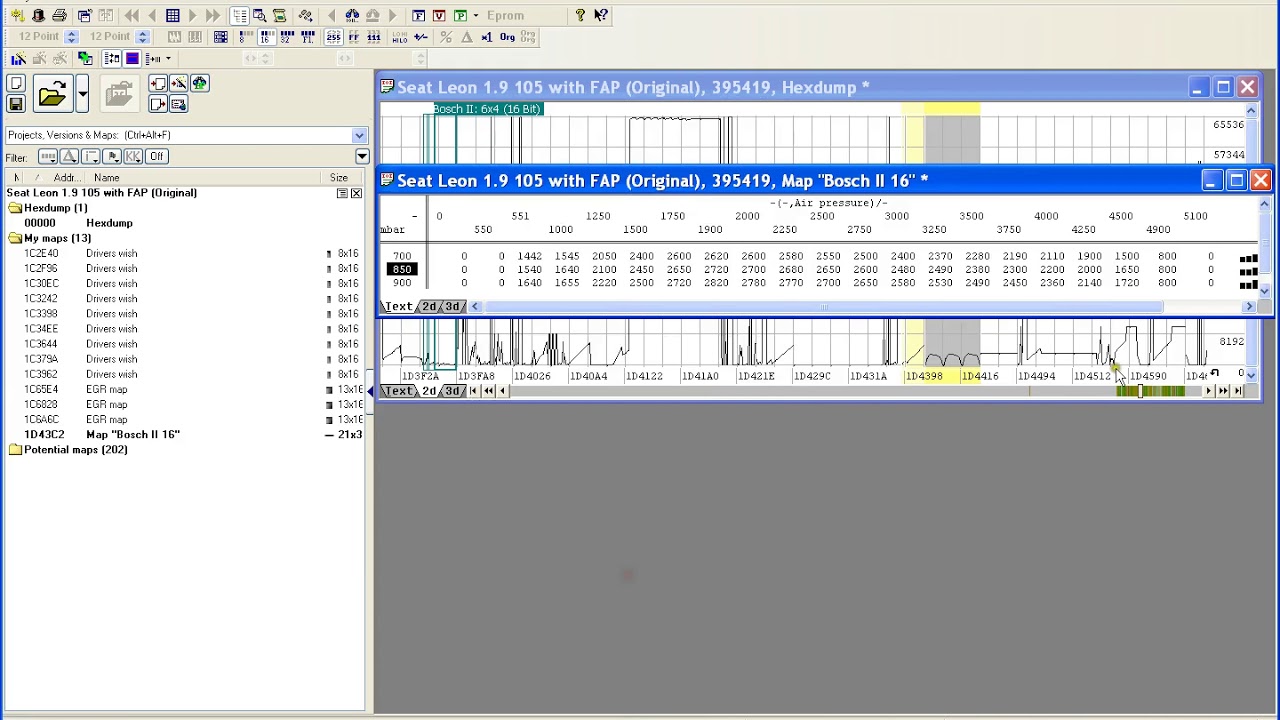Click the table grid view icon

pyautogui.click(x=173, y=15)
